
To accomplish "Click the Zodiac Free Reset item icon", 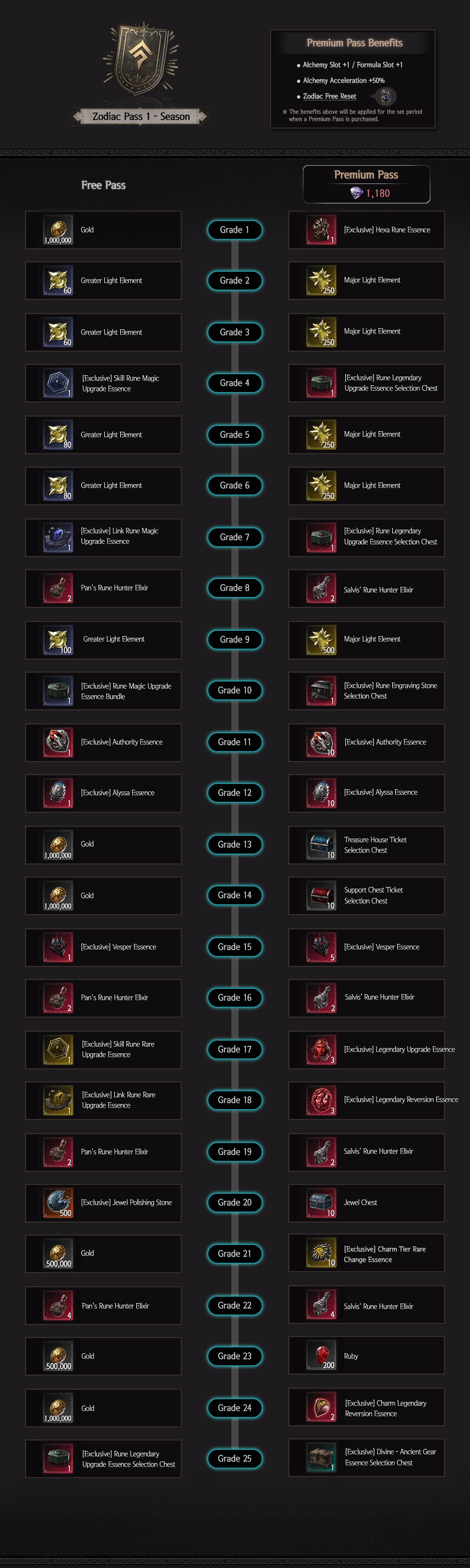I will coord(385,96).
